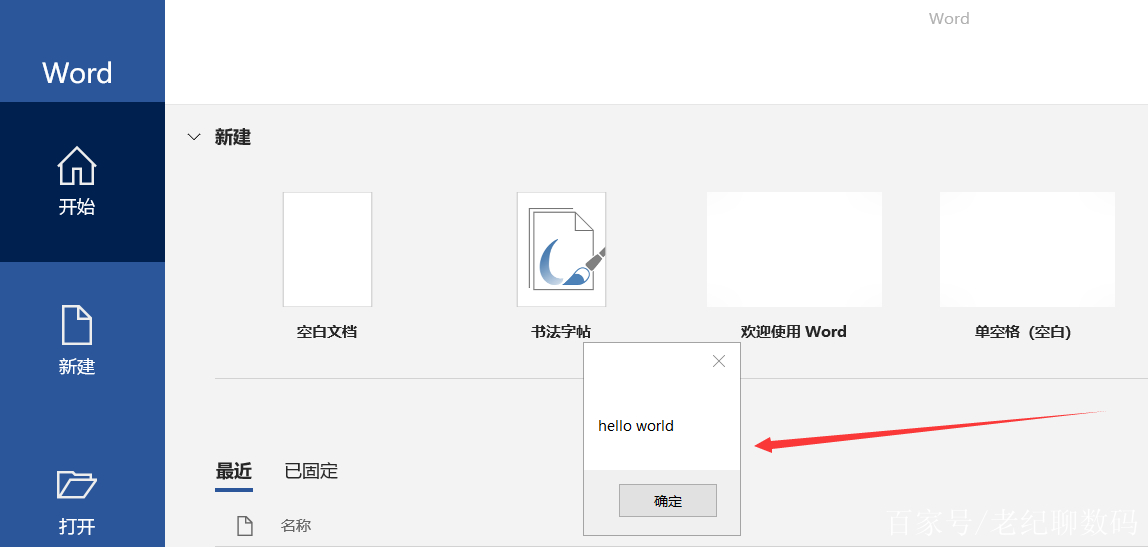Screen dimensions: 1148x547
Task: Switch to the 已固定 tab
Action: coord(311,470)
